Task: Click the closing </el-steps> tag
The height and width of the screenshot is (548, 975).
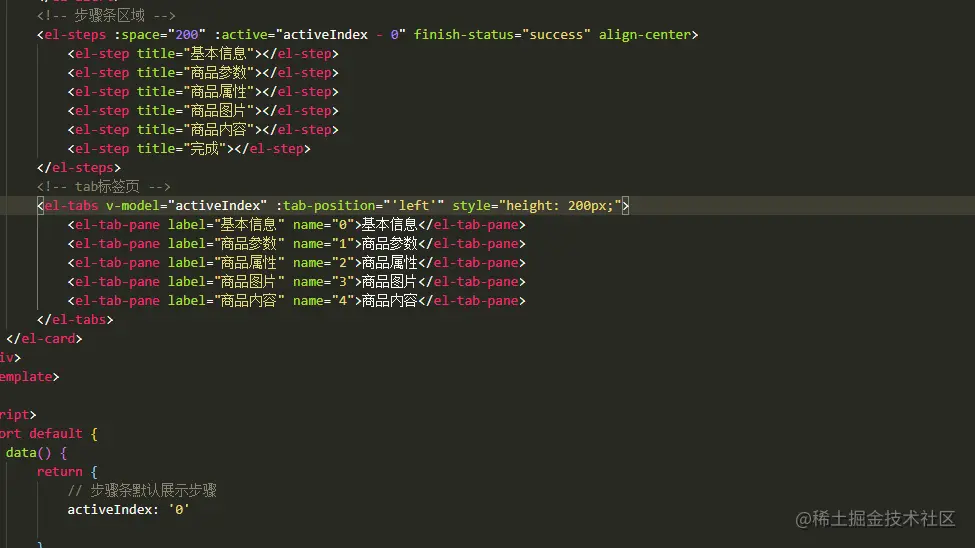Action: pyautogui.click(x=79, y=168)
